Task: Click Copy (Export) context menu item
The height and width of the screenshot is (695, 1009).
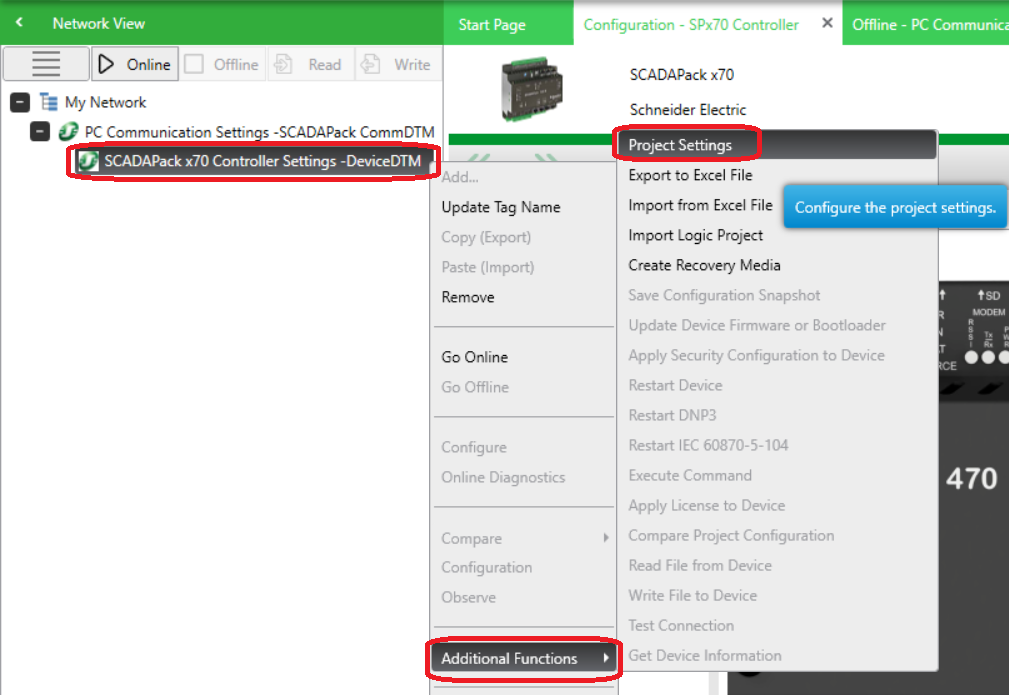Action: [524, 237]
